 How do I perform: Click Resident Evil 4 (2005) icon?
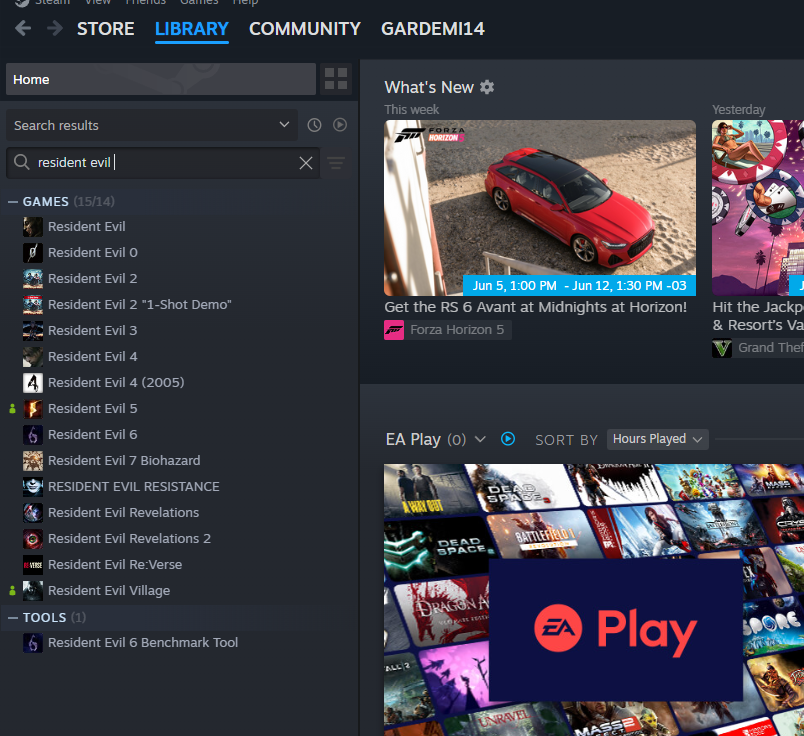pyautogui.click(x=33, y=383)
